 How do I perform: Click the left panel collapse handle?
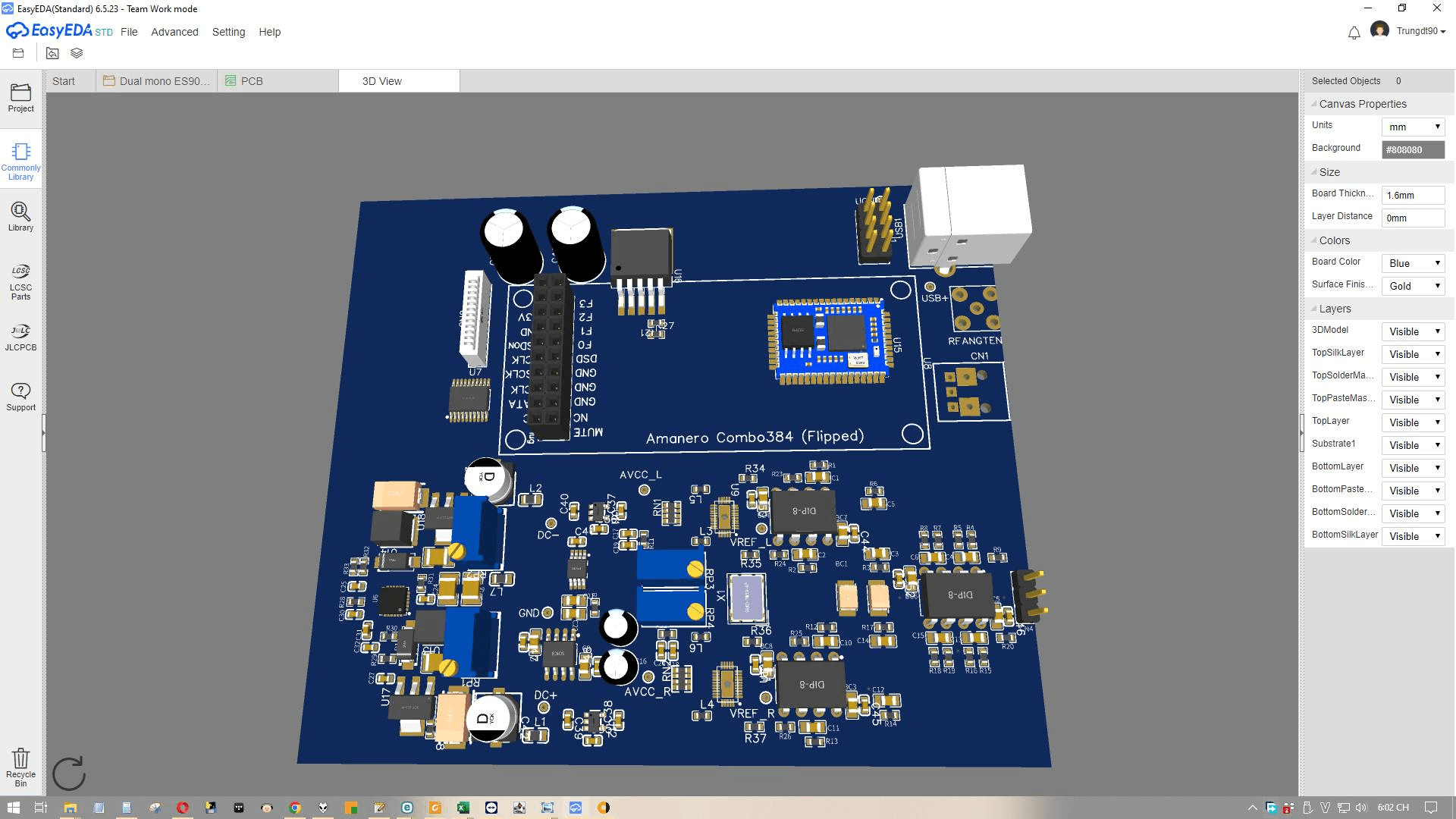tap(43, 432)
